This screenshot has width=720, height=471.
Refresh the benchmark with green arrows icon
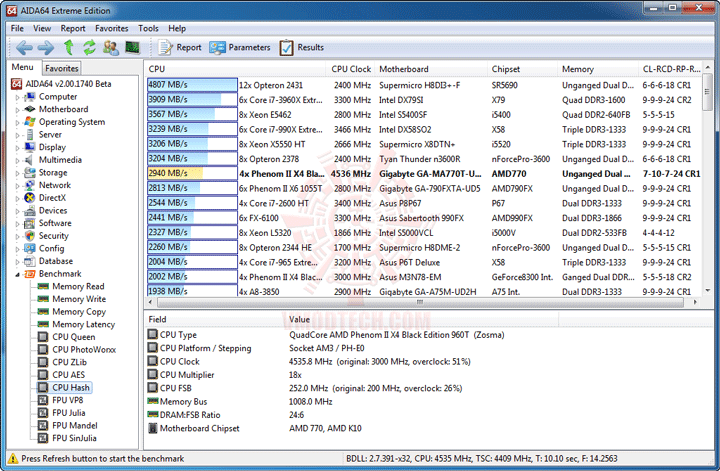(89, 47)
